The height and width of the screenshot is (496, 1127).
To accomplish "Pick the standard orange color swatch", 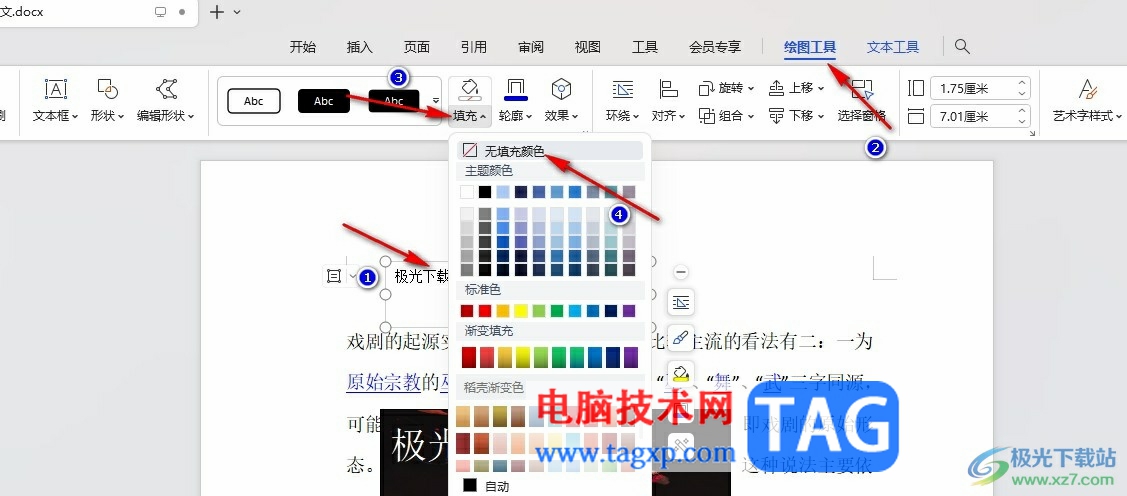I will [503, 311].
